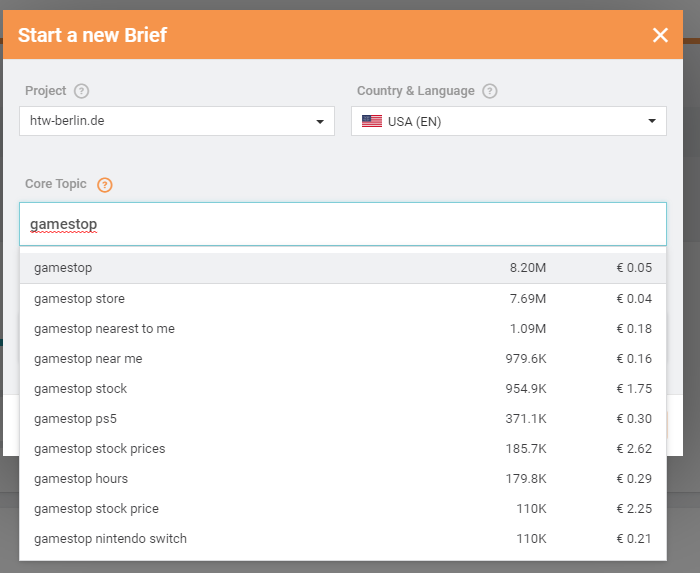Close the Start a new Brief dialog
700x573 pixels.
coord(660,35)
